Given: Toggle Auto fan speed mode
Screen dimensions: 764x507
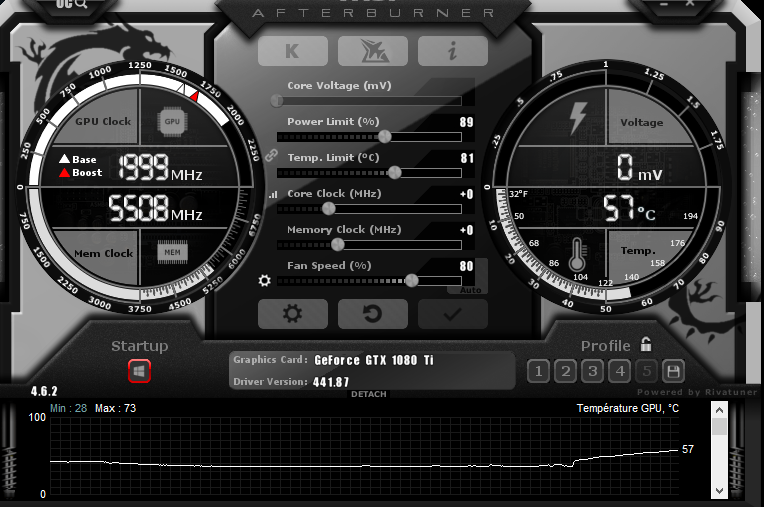Looking at the screenshot, I should click(x=470, y=290).
